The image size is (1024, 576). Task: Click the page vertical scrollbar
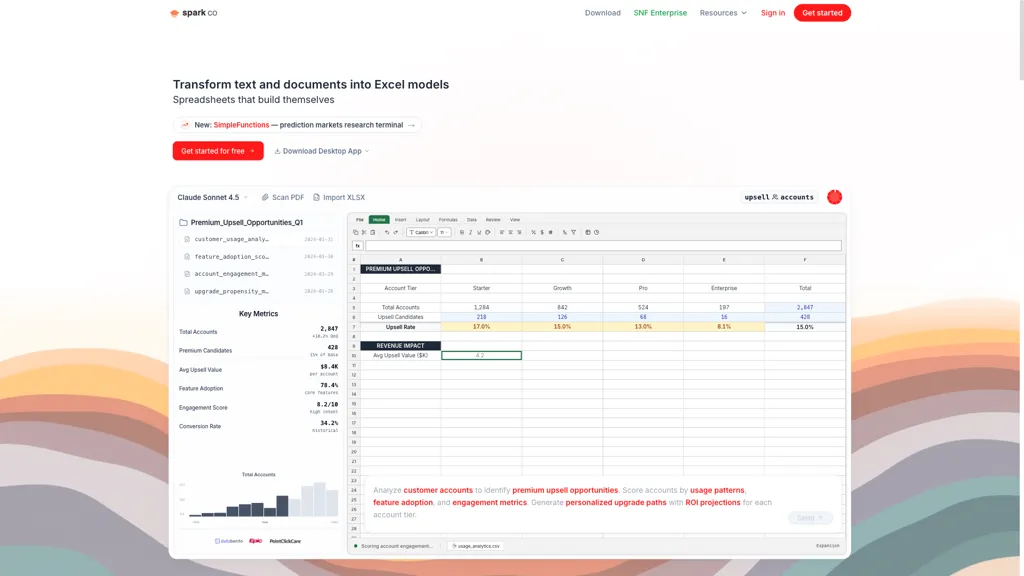point(1021,39)
